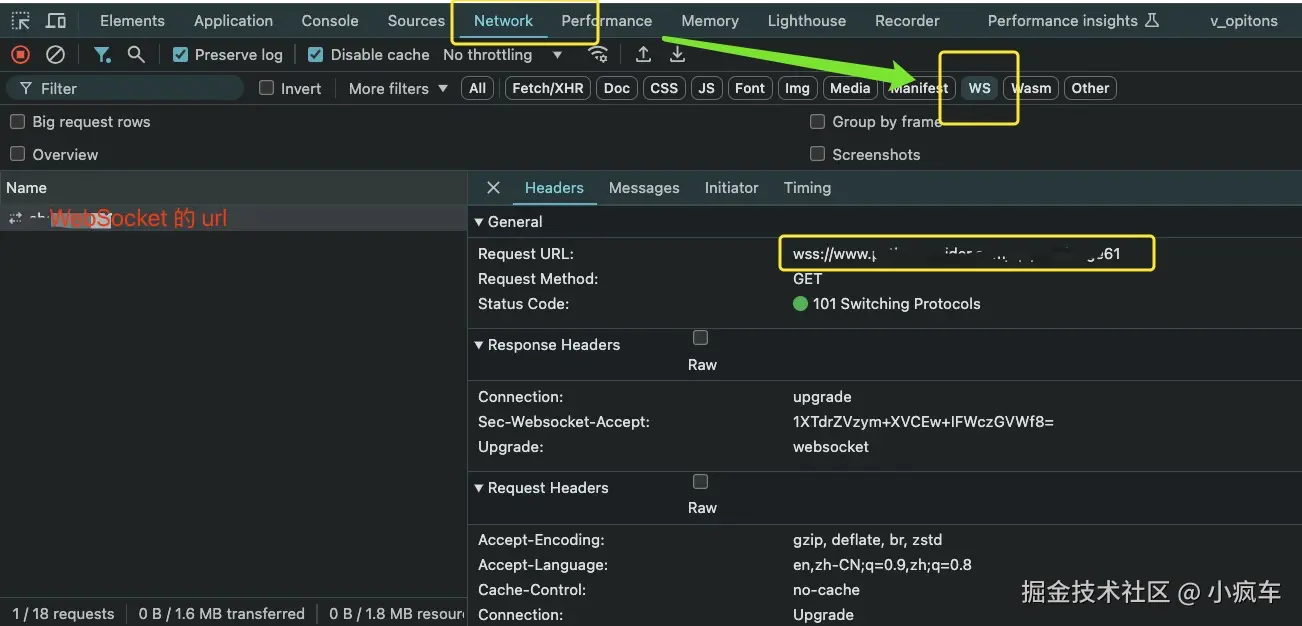Filter requests by Wasm type
Image resolution: width=1302 pixels, height=626 pixels.
tap(1031, 88)
